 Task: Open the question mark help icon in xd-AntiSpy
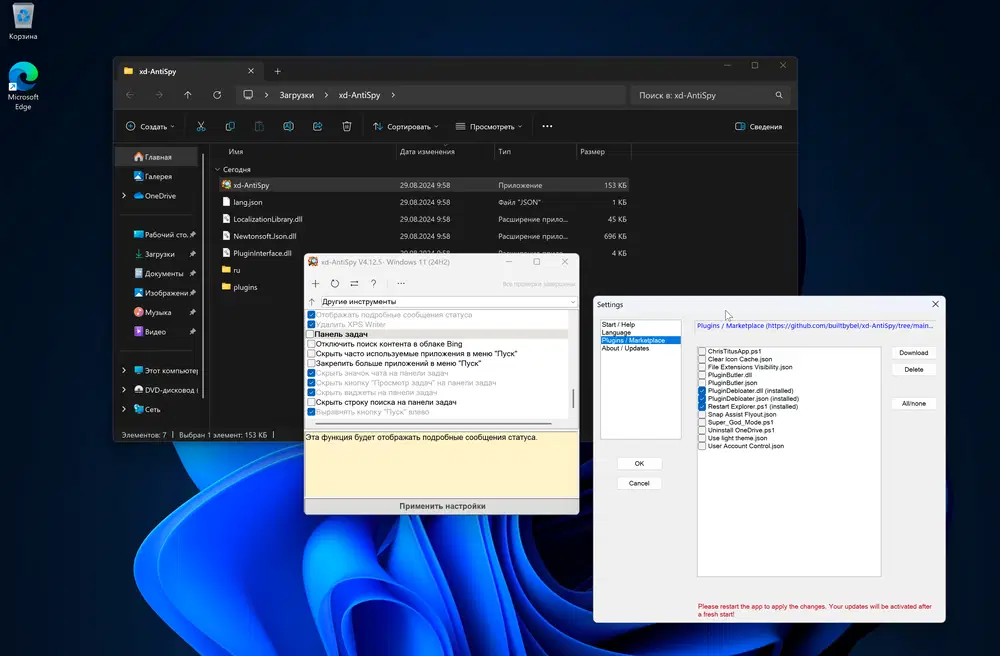[374, 284]
